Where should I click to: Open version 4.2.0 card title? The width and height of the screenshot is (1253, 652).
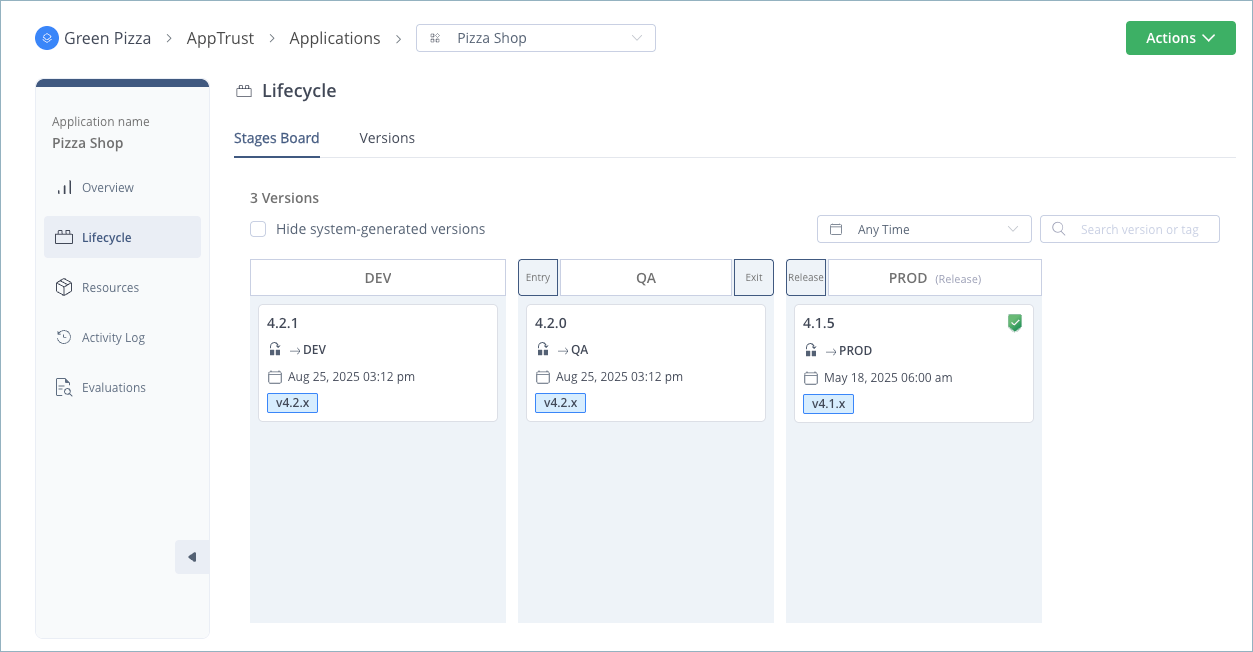pyautogui.click(x=551, y=323)
